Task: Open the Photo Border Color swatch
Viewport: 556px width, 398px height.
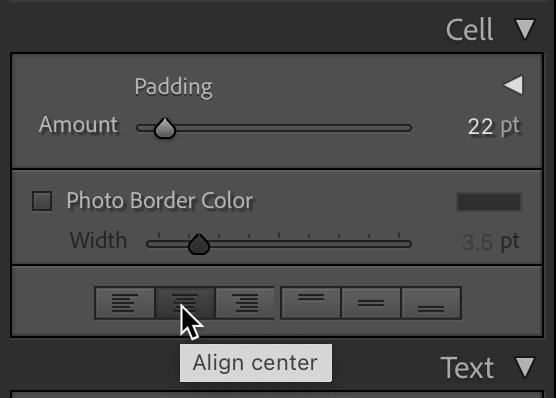Action: [489, 202]
